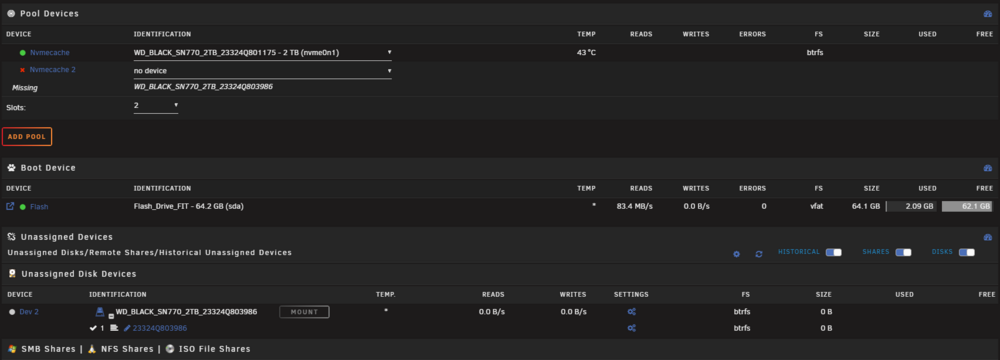Open the Nvmecache 2 device link
Screen dimensions: 1000x360
pyautogui.click(x=53, y=70)
